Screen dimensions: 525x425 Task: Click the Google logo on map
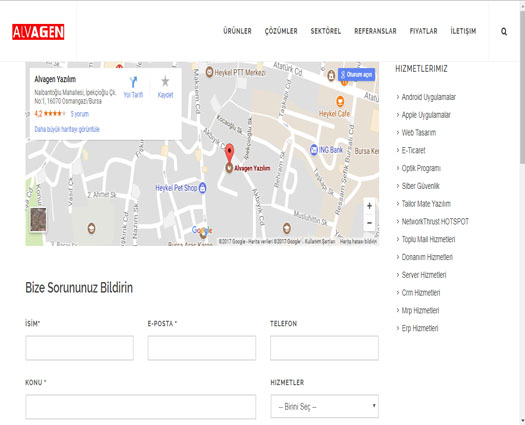pos(202,230)
